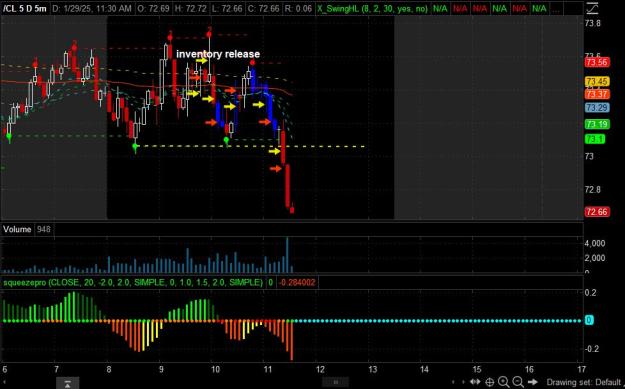
Task: Click the range value R: 0.06
Action: click(x=299, y=8)
